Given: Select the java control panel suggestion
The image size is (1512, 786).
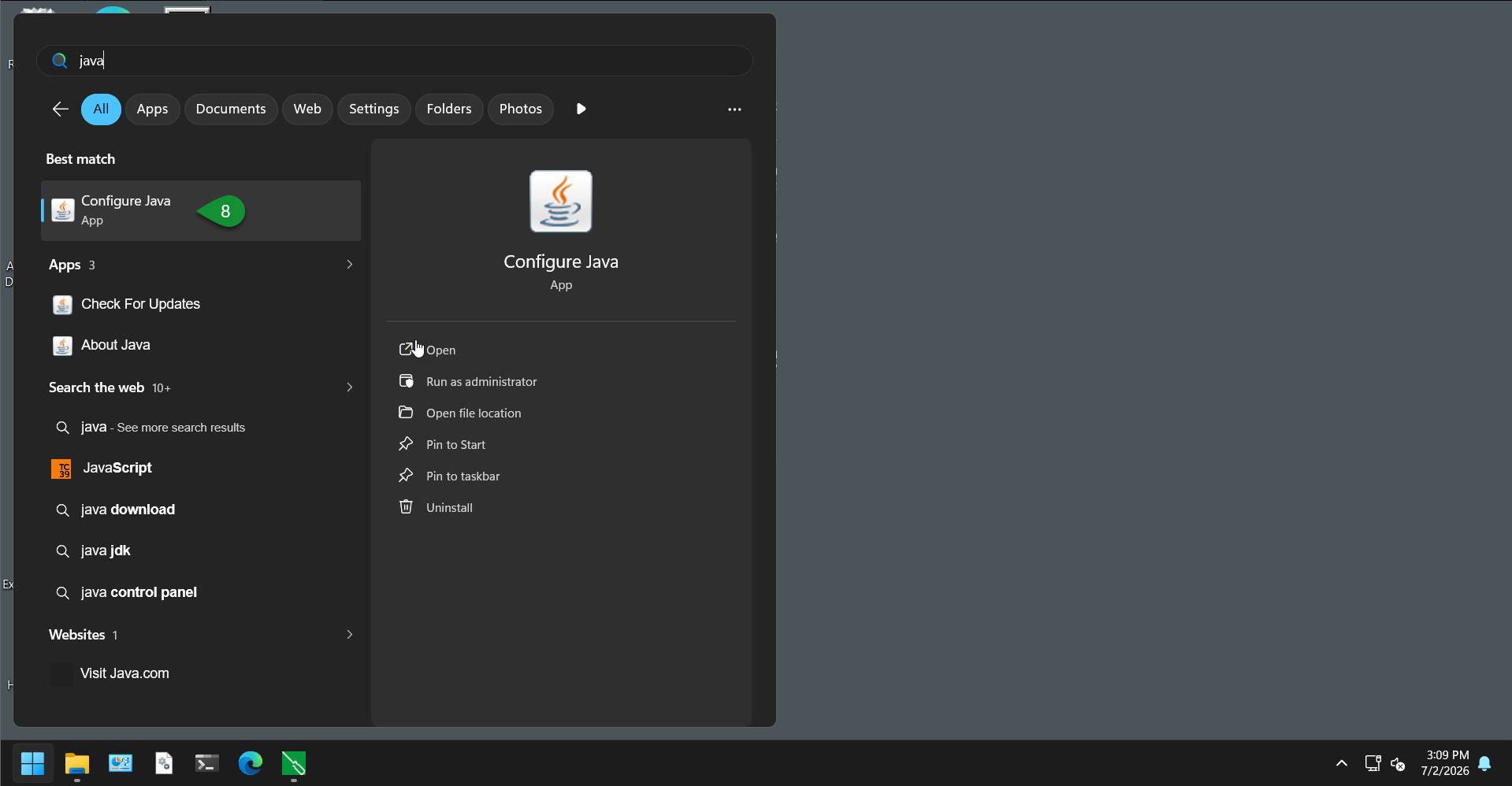Looking at the screenshot, I should (201, 592).
